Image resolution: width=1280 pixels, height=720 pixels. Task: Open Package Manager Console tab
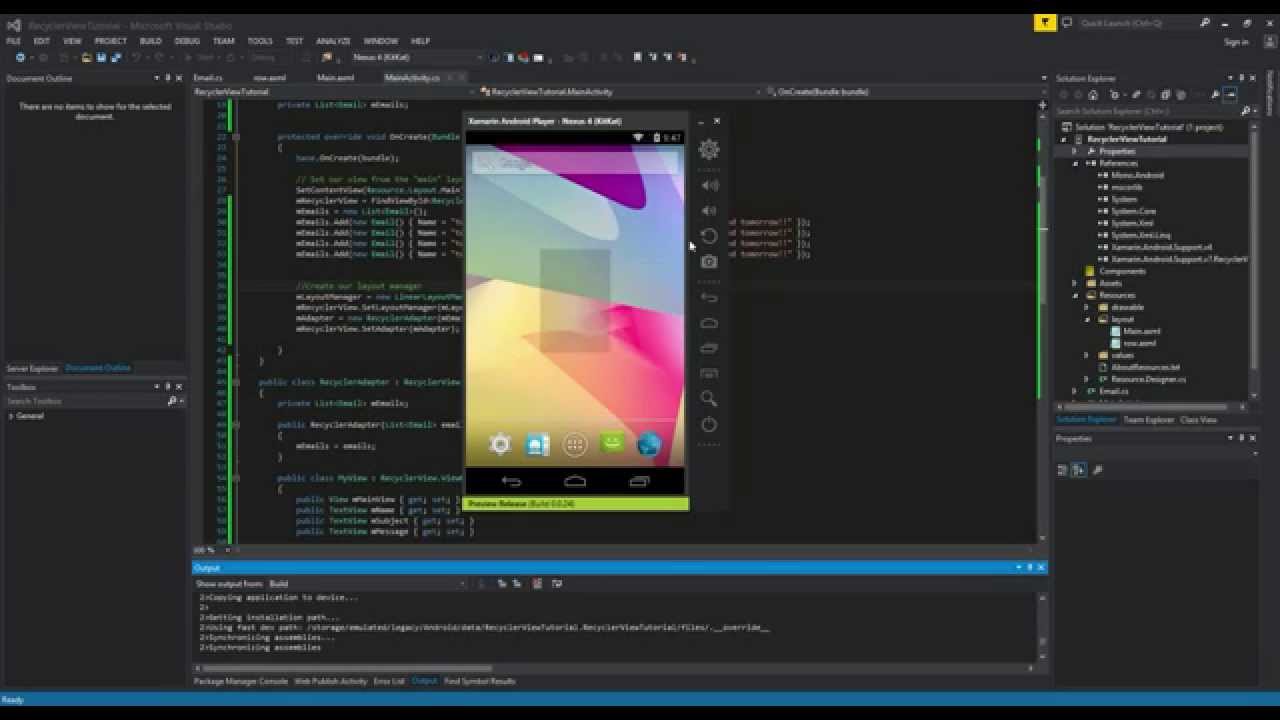[x=240, y=681]
